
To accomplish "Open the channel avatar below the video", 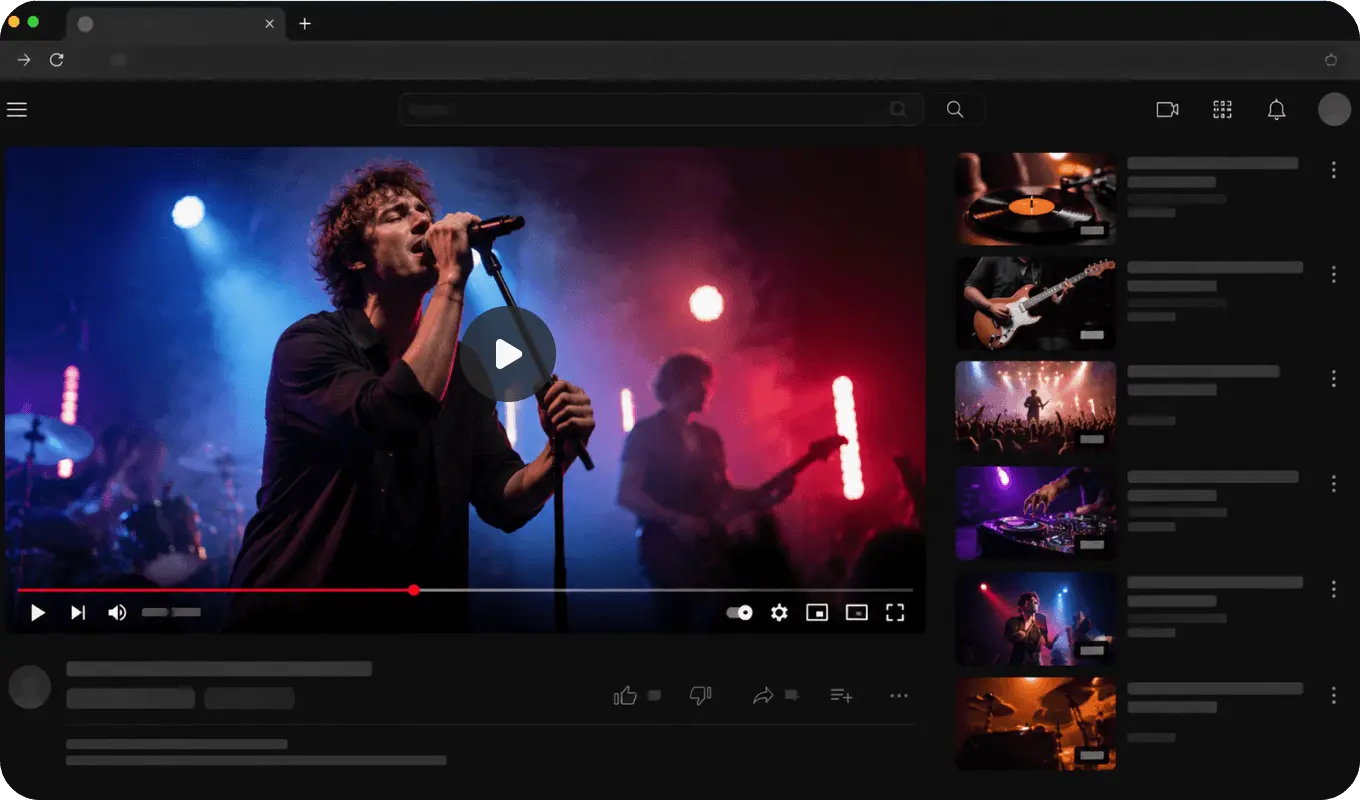I will (29, 687).
